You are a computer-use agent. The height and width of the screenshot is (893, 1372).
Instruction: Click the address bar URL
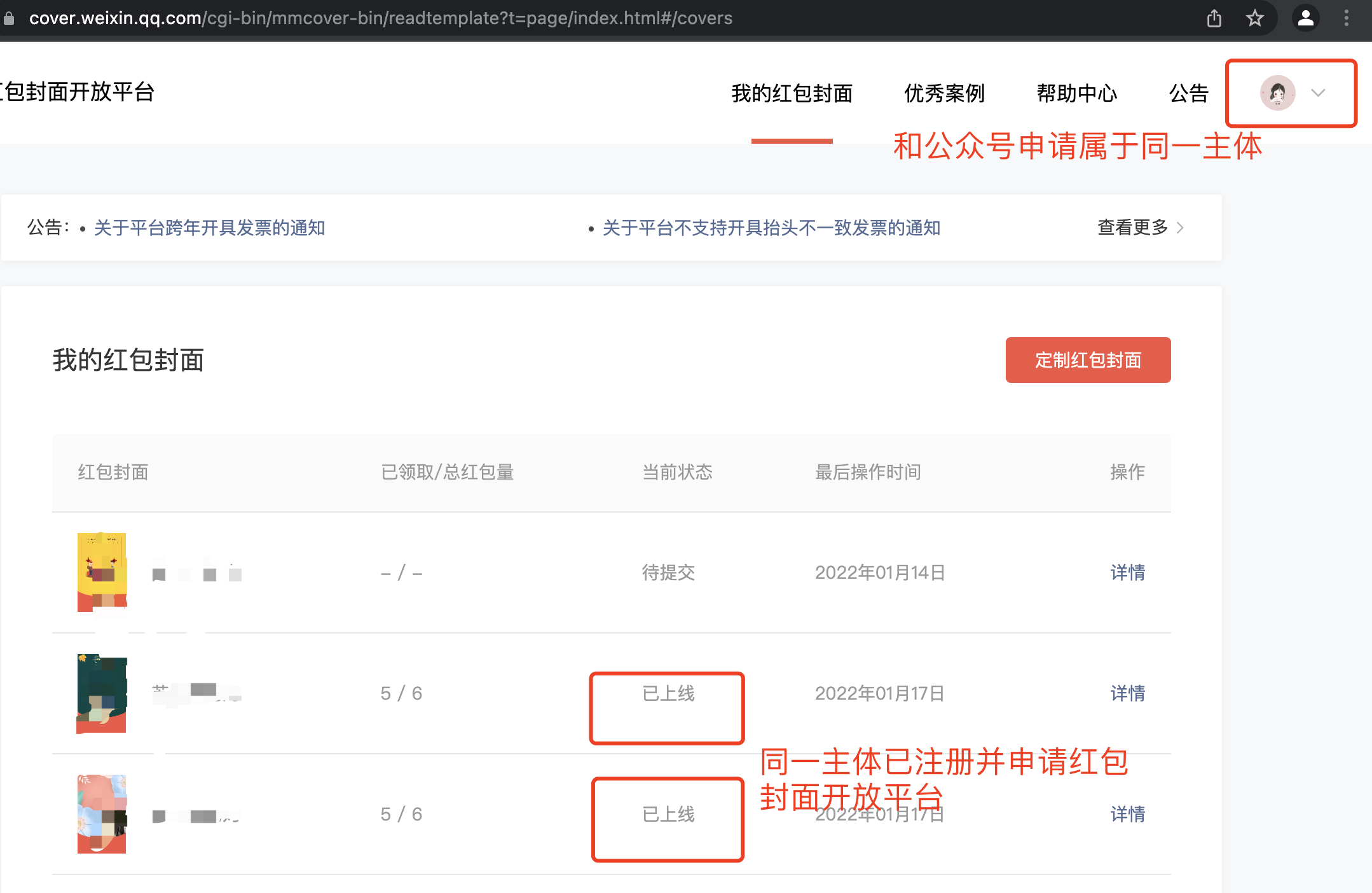click(380, 18)
